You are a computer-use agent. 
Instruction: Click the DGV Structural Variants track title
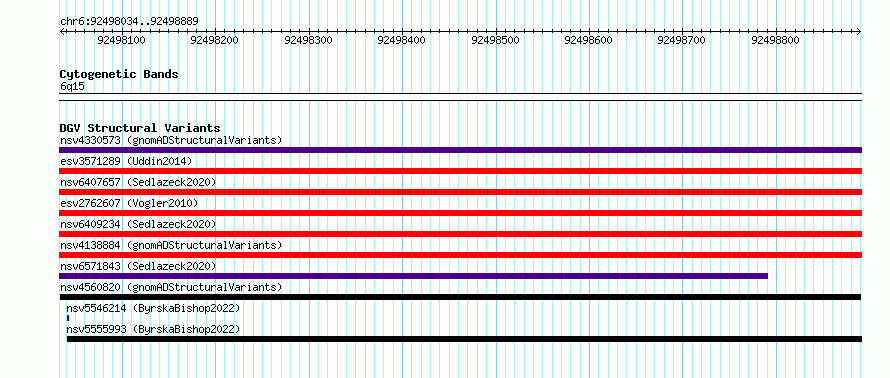tap(140, 128)
